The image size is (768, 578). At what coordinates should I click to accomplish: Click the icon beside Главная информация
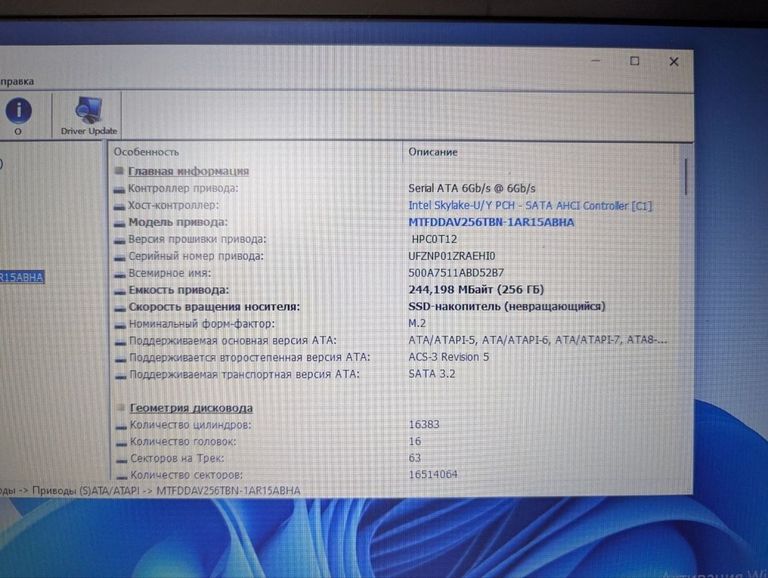(x=119, y=171)
